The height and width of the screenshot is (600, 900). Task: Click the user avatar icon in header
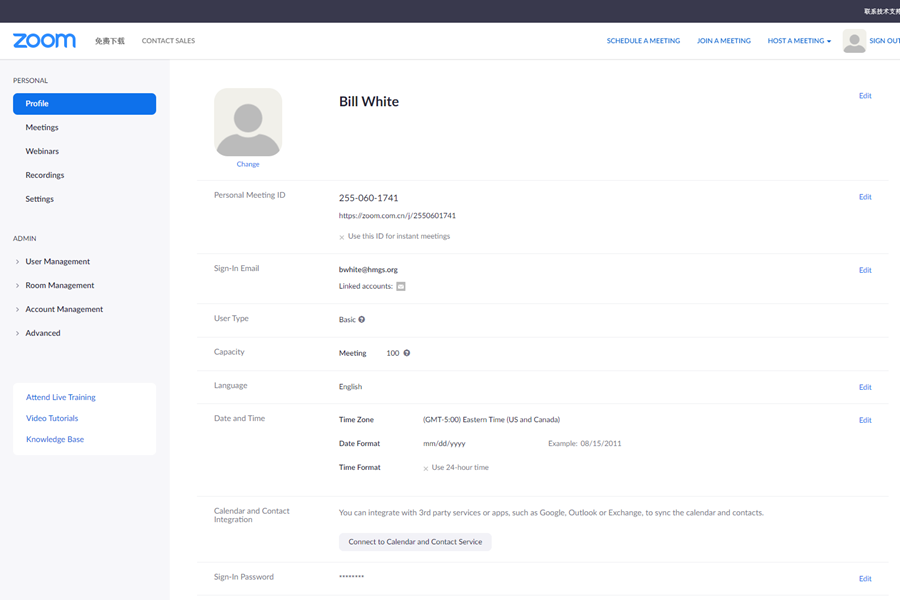point(854,41)
